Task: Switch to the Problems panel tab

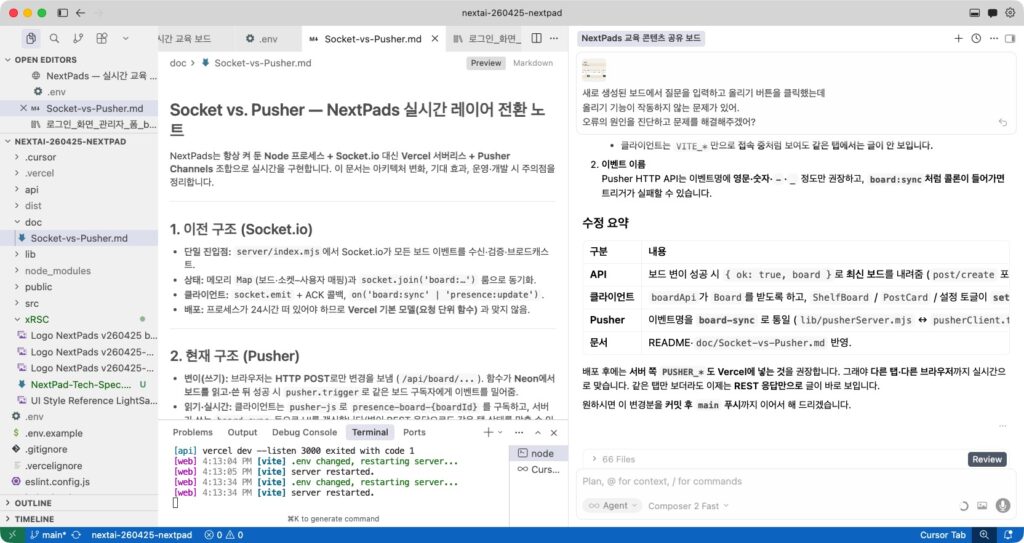Action: (193, 433)
